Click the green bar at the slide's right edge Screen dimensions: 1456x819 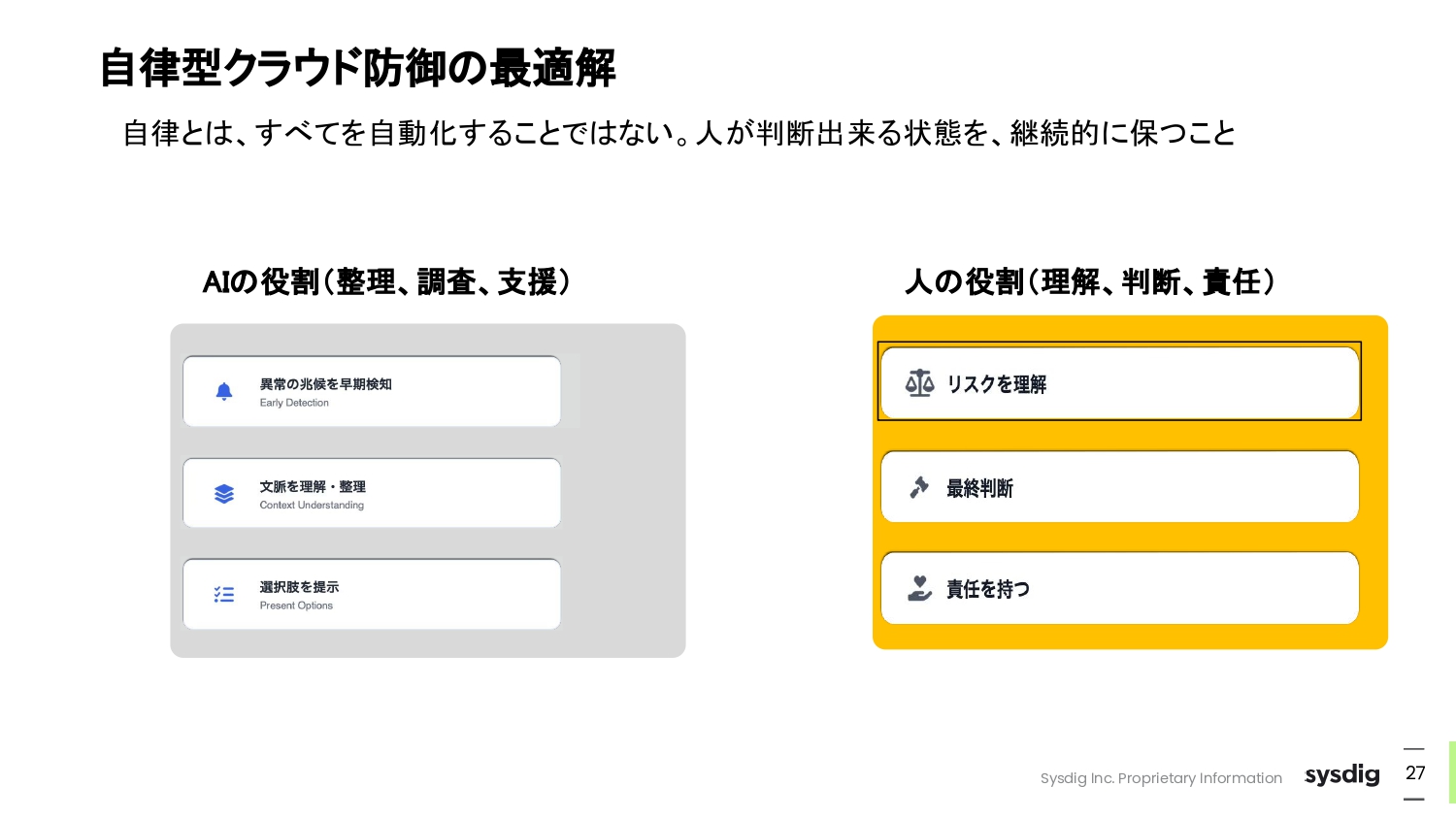1451,772
